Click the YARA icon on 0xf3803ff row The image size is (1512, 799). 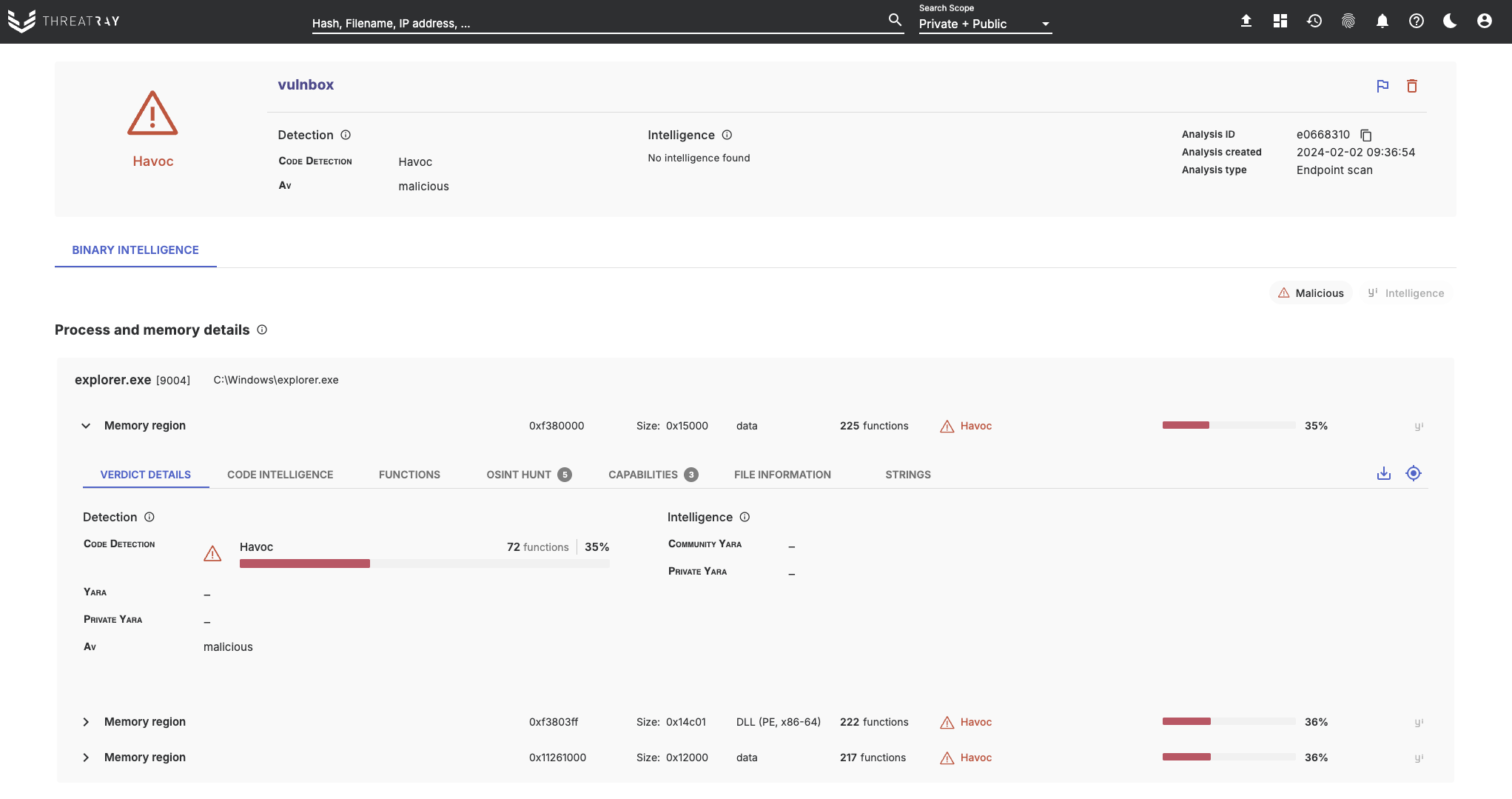tap(1419, 722)
